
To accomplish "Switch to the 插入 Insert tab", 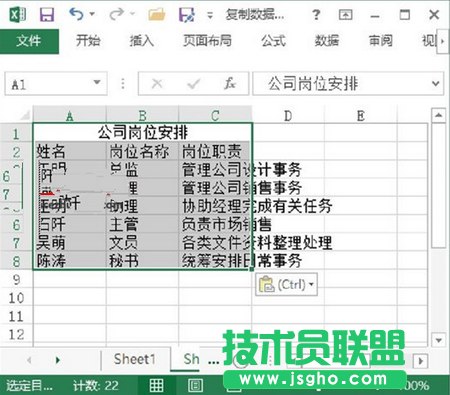I will pos(142,41).
